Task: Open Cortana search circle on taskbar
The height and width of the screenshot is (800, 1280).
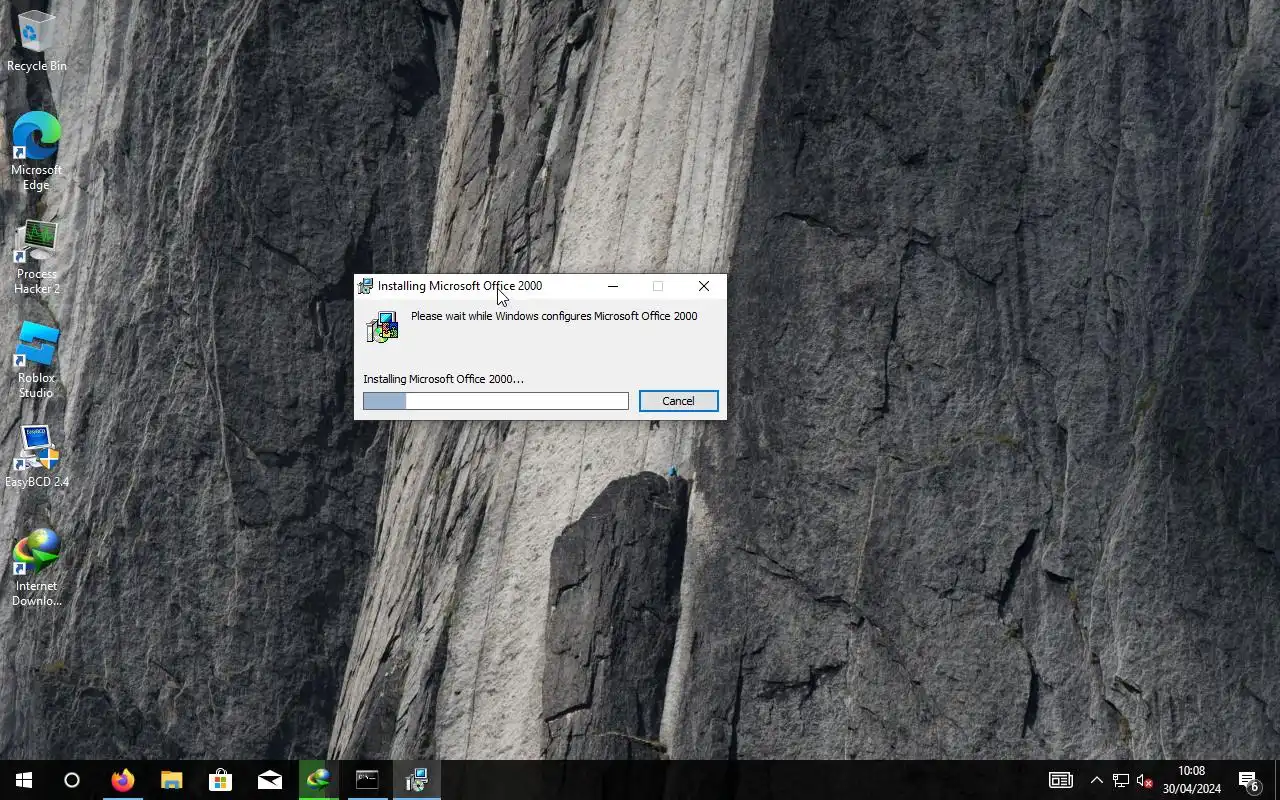Action: point(72,780)
